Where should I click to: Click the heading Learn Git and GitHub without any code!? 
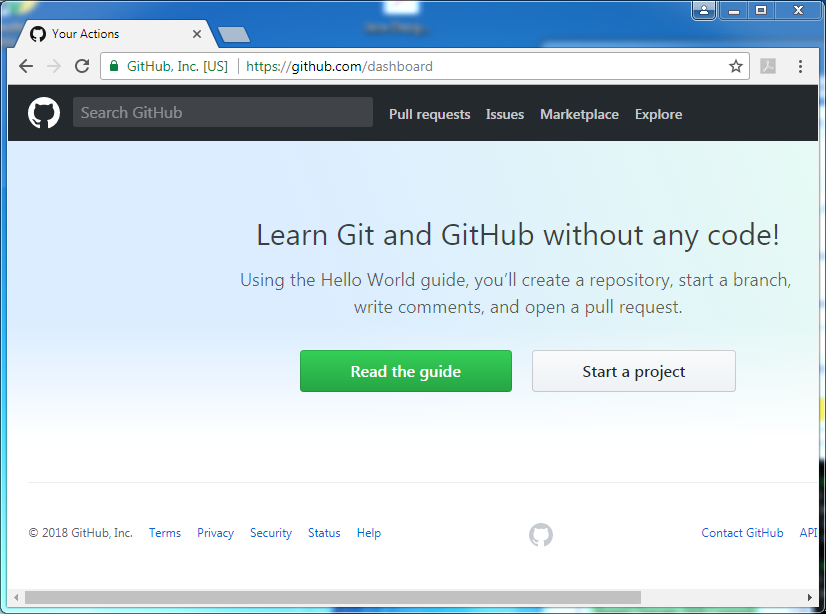518,235
